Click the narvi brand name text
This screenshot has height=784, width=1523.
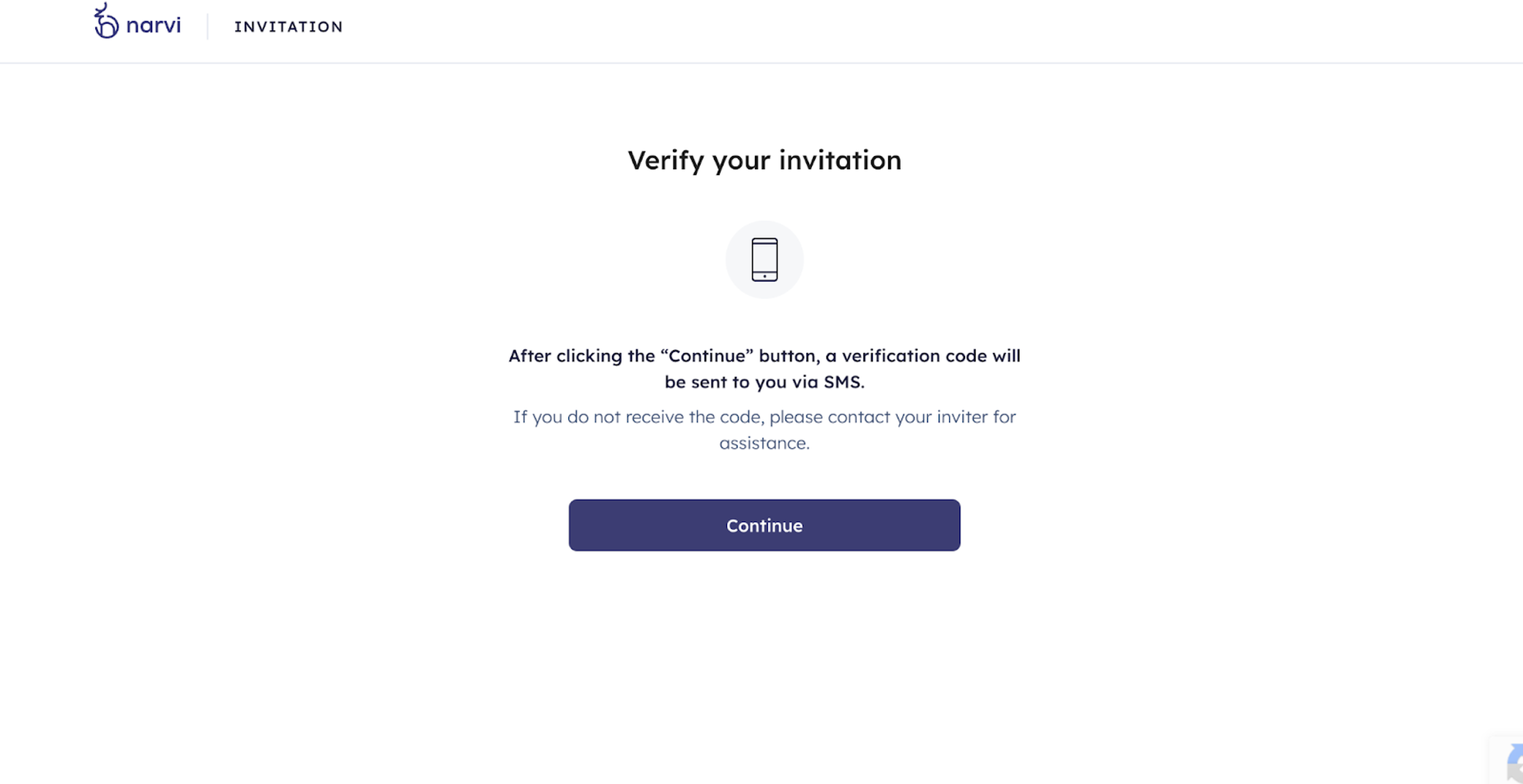154,23
